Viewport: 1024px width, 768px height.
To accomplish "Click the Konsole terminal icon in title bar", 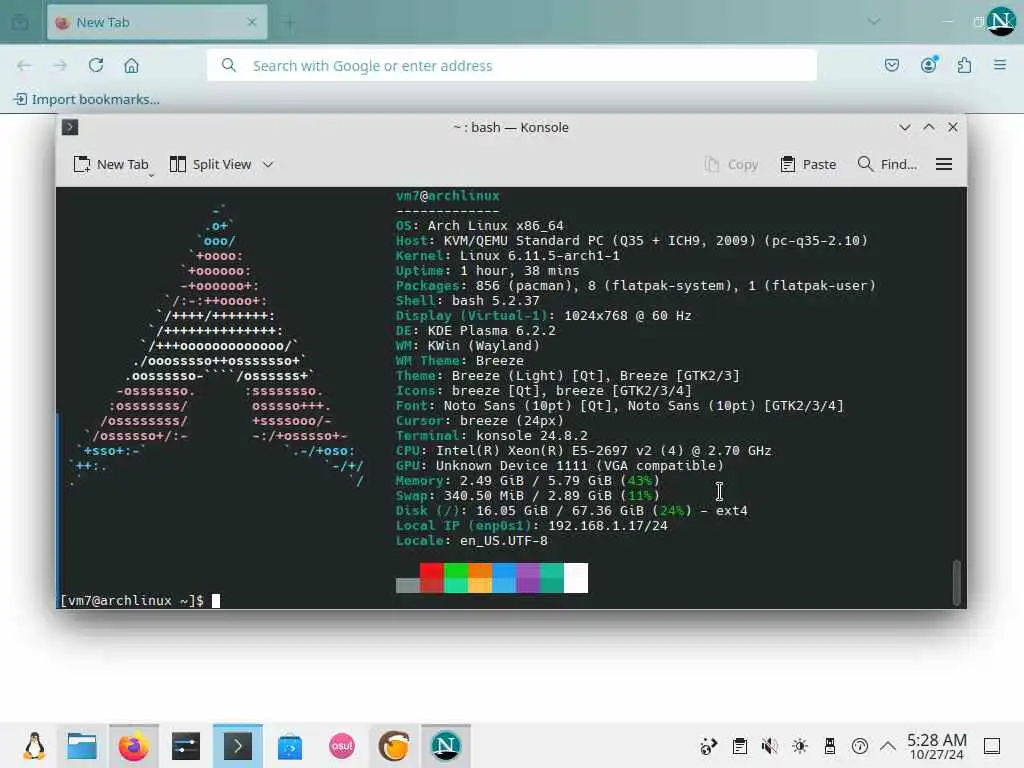I will pyautogui.click(x=70, y=127).
